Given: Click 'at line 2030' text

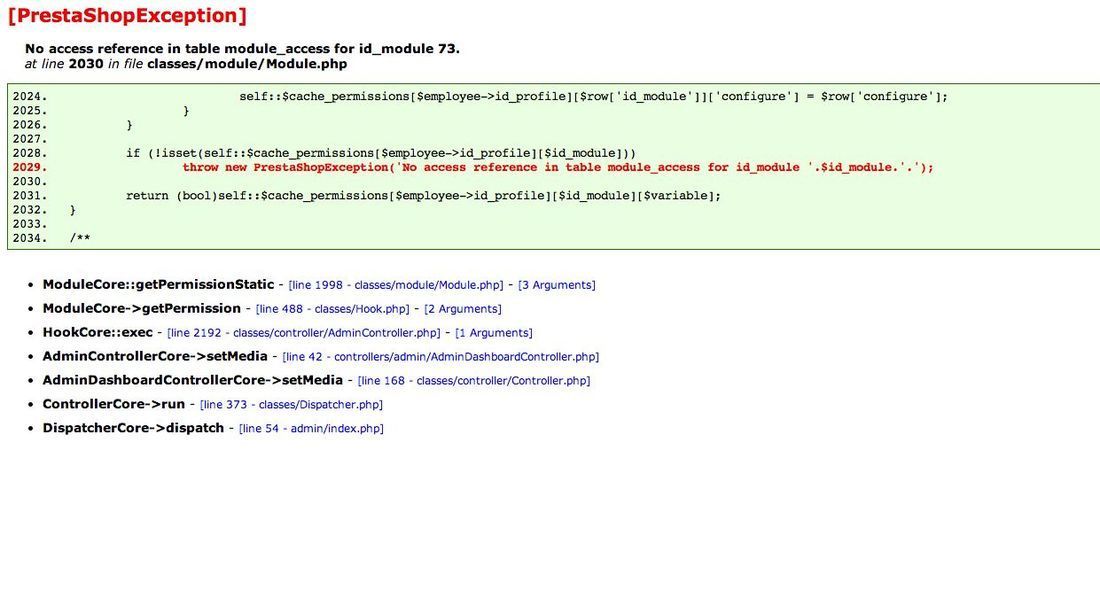Looking at the screenshot, I should [64, 64].
